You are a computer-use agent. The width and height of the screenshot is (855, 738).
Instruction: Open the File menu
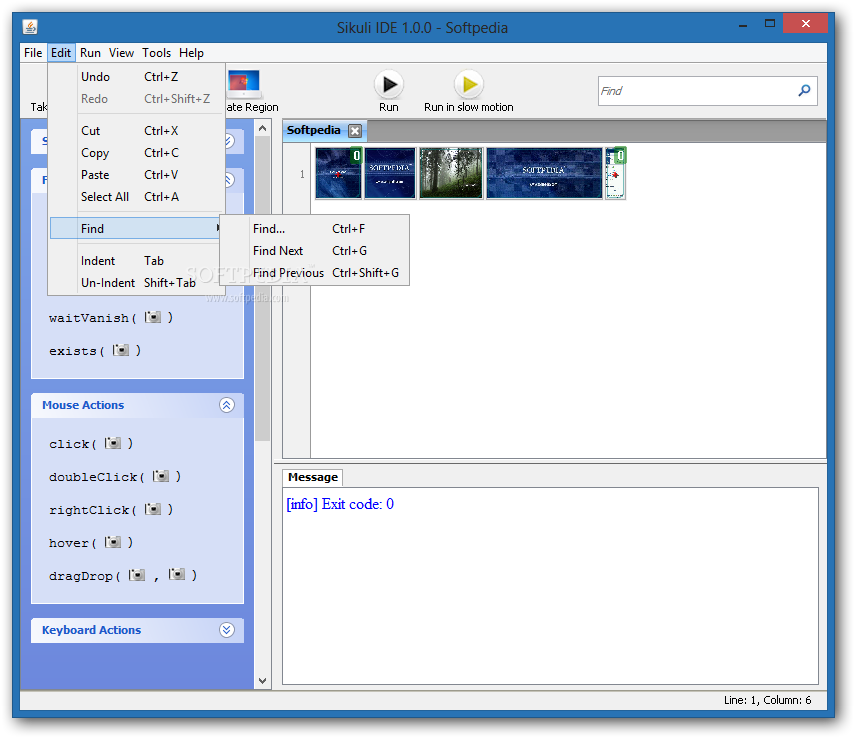pyautogui.click(x=33, y=53)
